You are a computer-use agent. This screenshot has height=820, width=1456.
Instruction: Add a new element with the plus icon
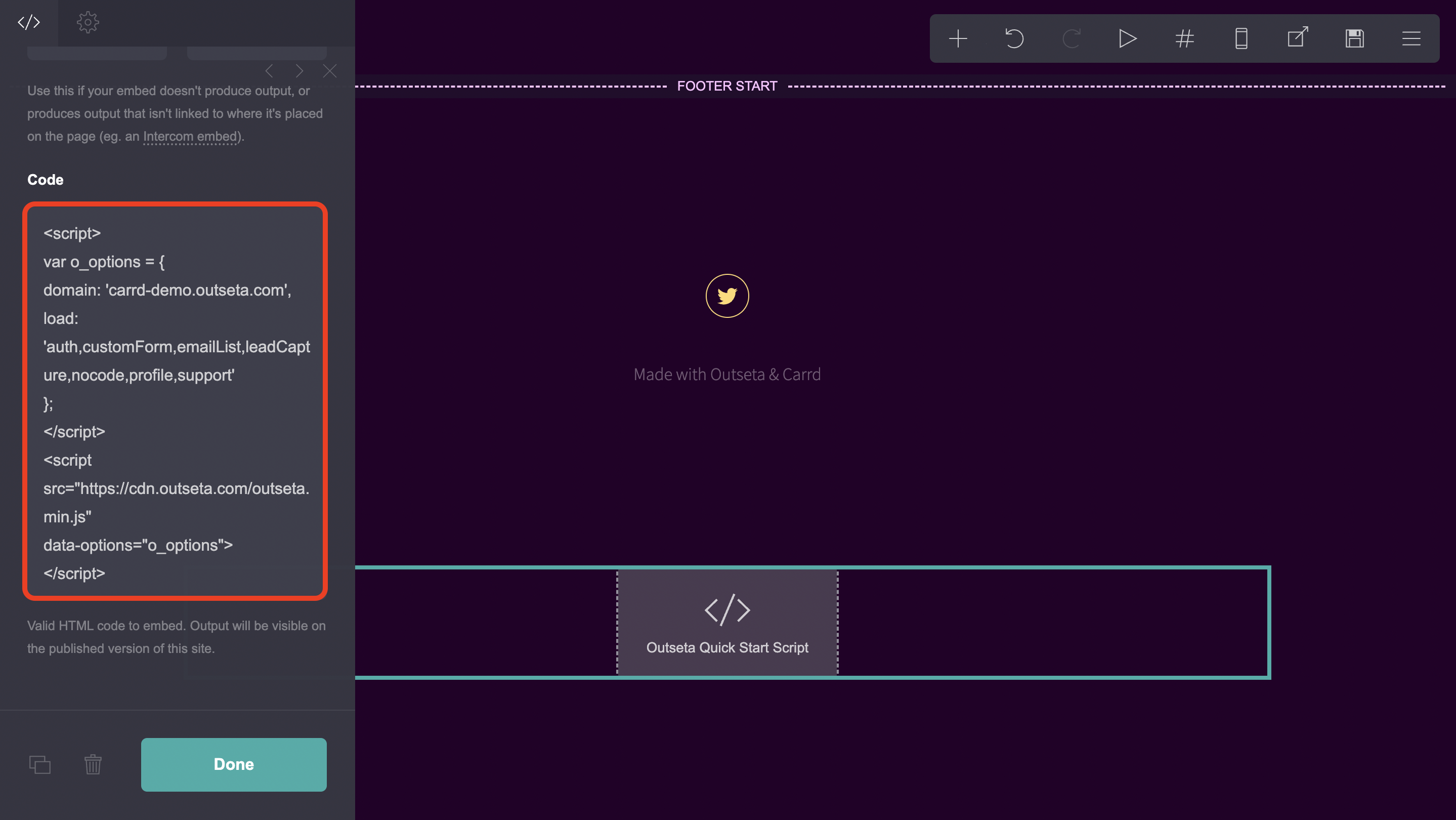959,38
